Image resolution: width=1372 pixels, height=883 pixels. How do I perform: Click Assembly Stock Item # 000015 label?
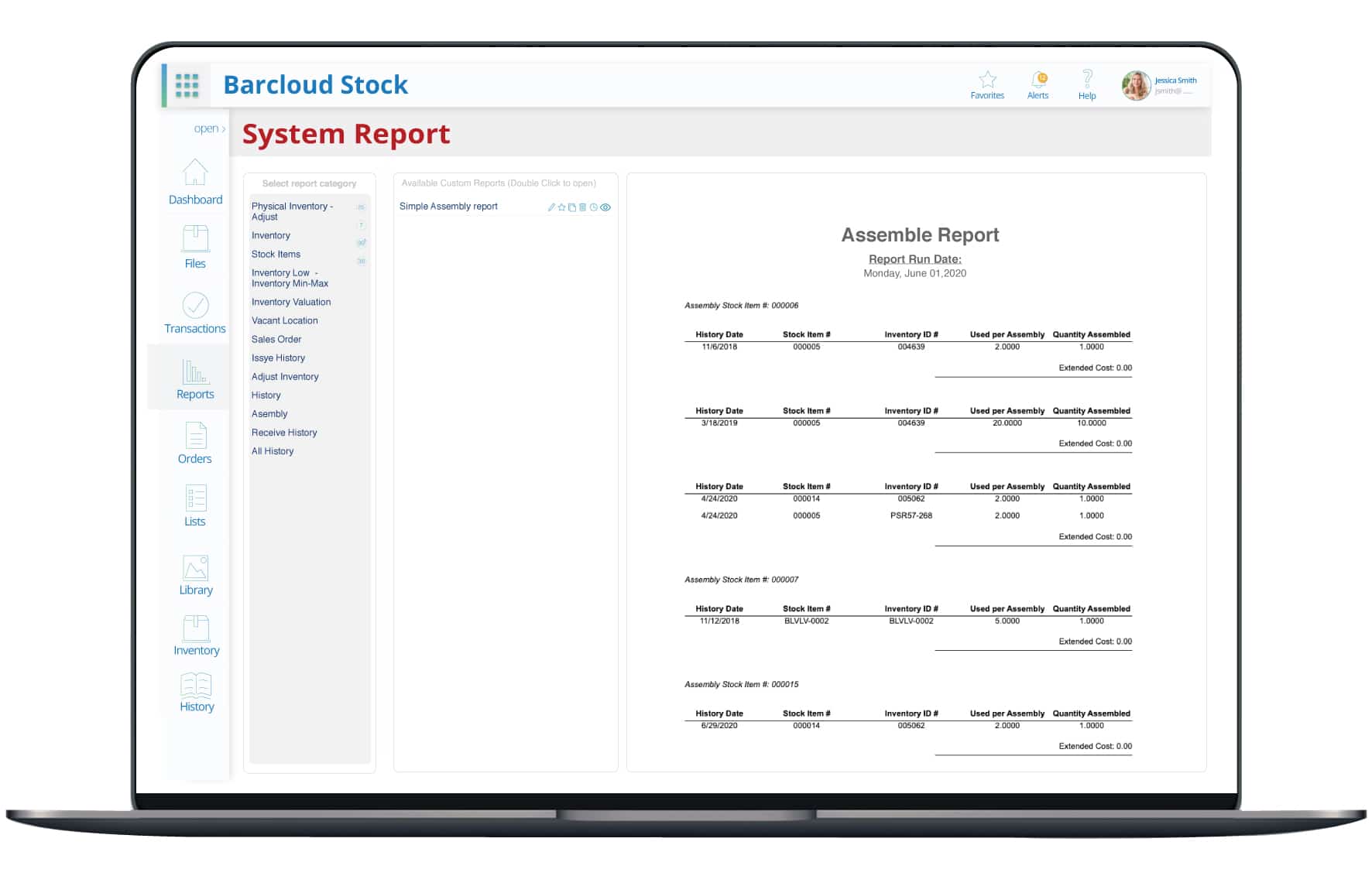741,684
